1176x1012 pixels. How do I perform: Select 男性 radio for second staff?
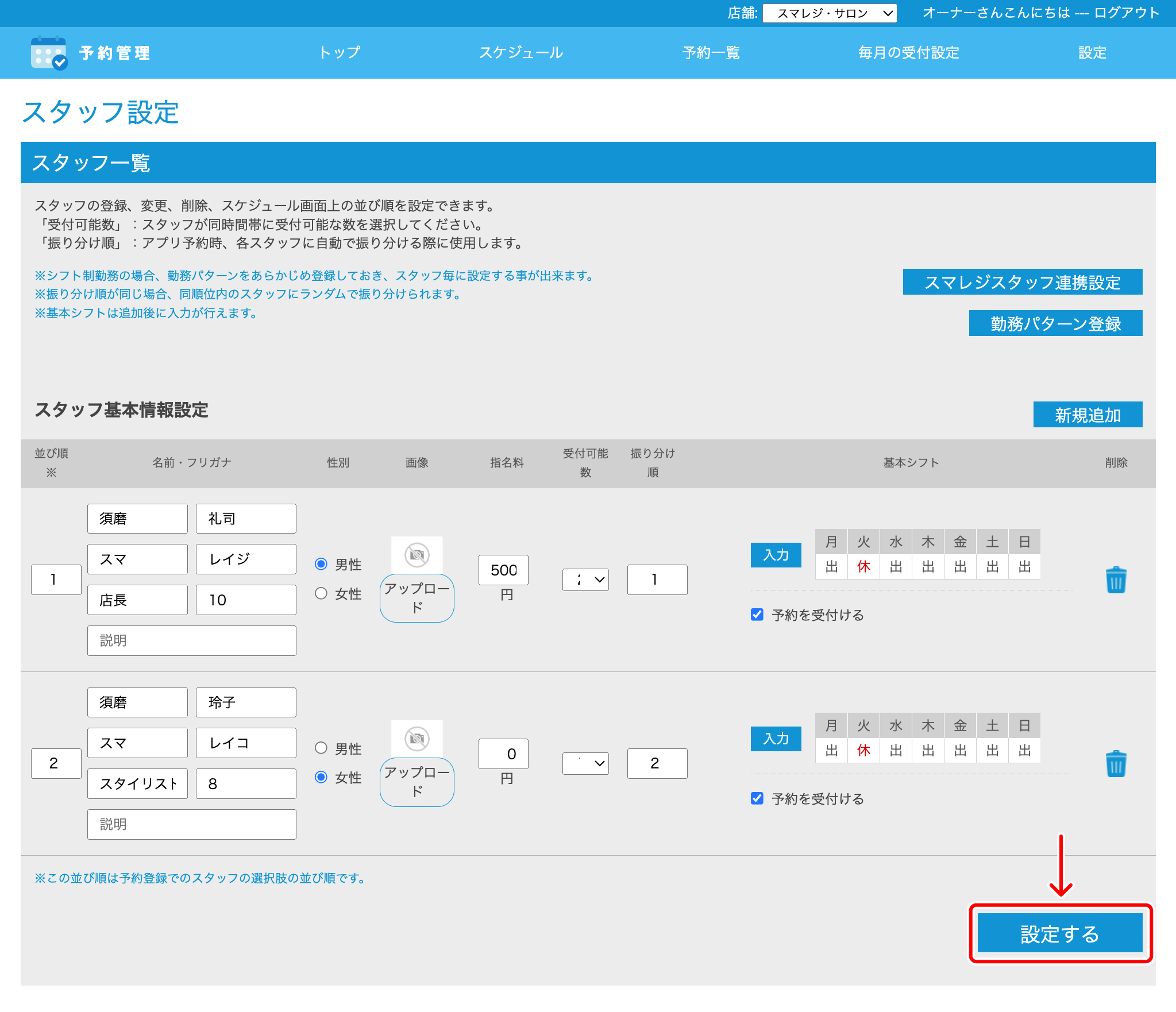[x=321, y=748]
